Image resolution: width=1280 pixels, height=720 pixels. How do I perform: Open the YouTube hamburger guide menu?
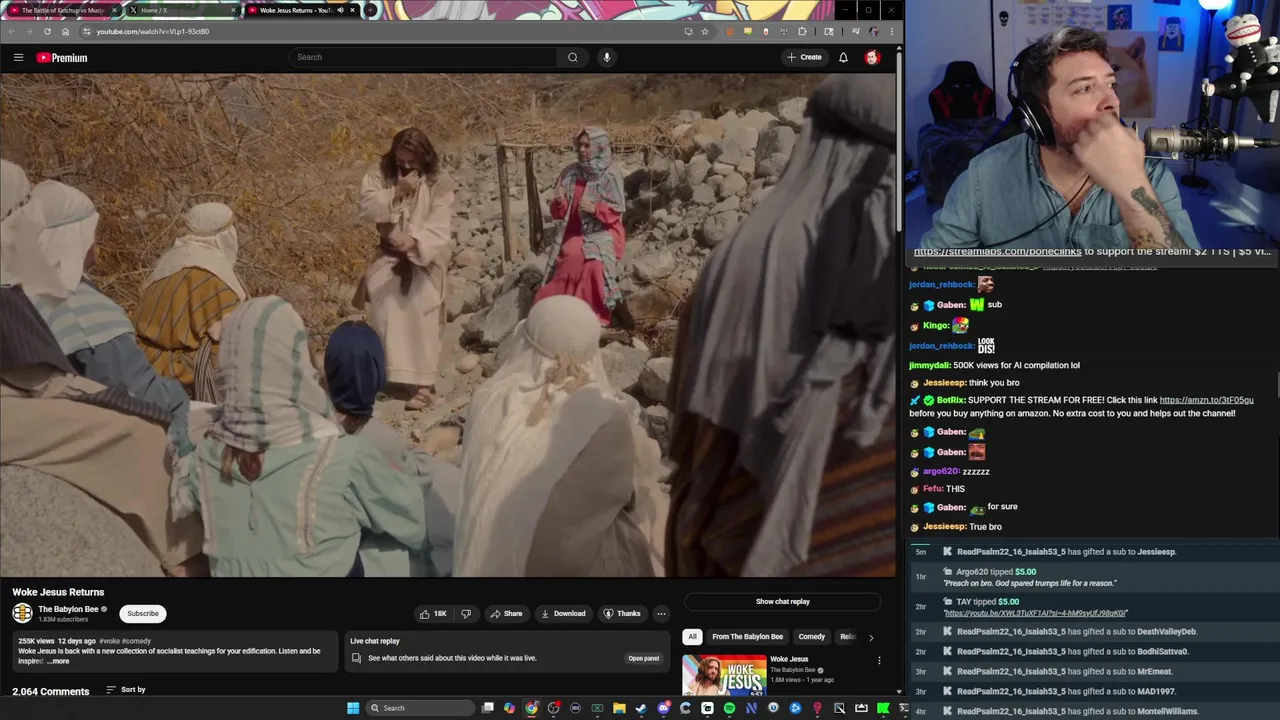(x=18, y=57)
